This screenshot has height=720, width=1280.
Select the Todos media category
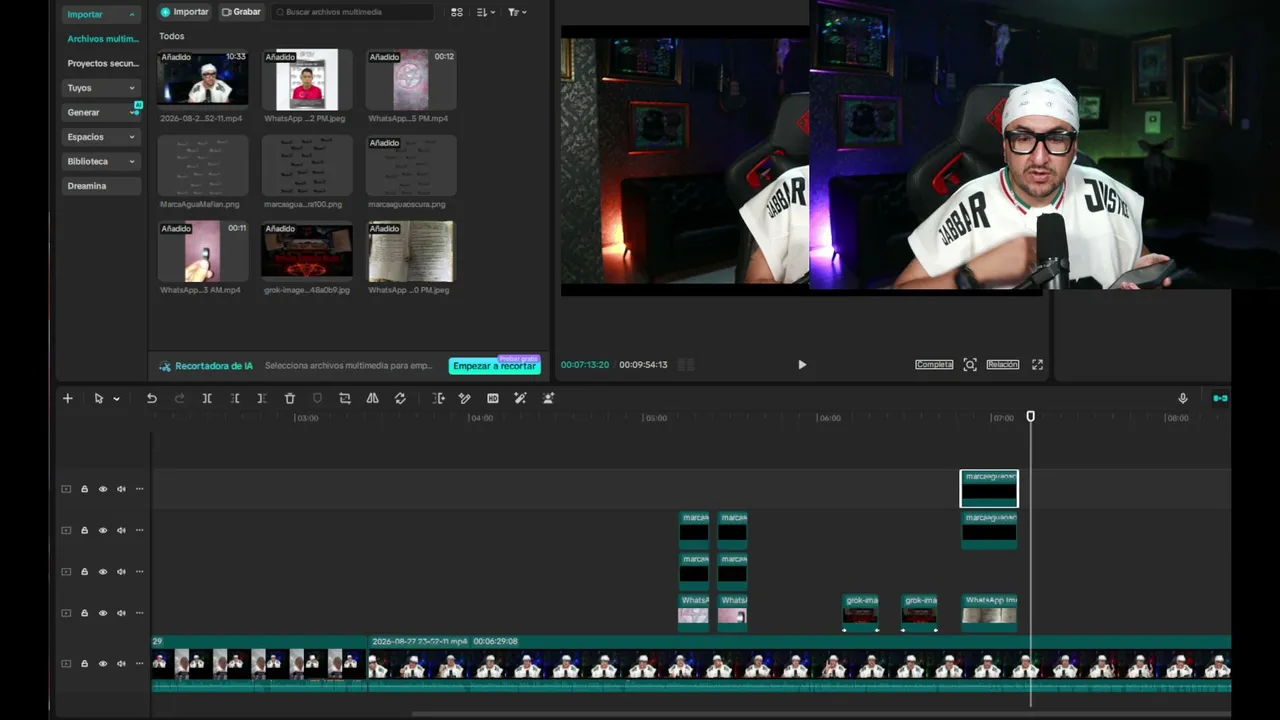point(172,36)
